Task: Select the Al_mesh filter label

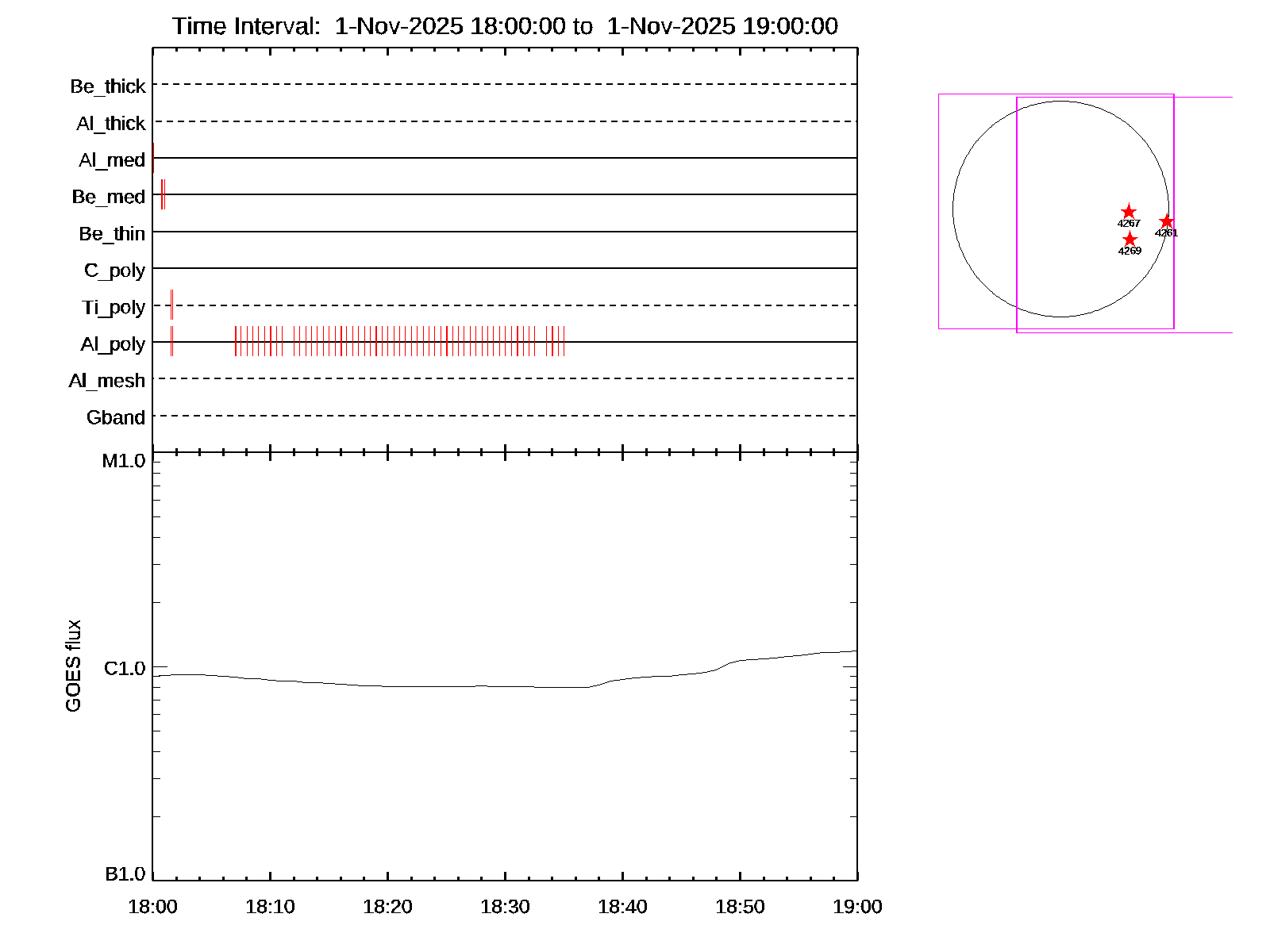Action: coord(107,381)
